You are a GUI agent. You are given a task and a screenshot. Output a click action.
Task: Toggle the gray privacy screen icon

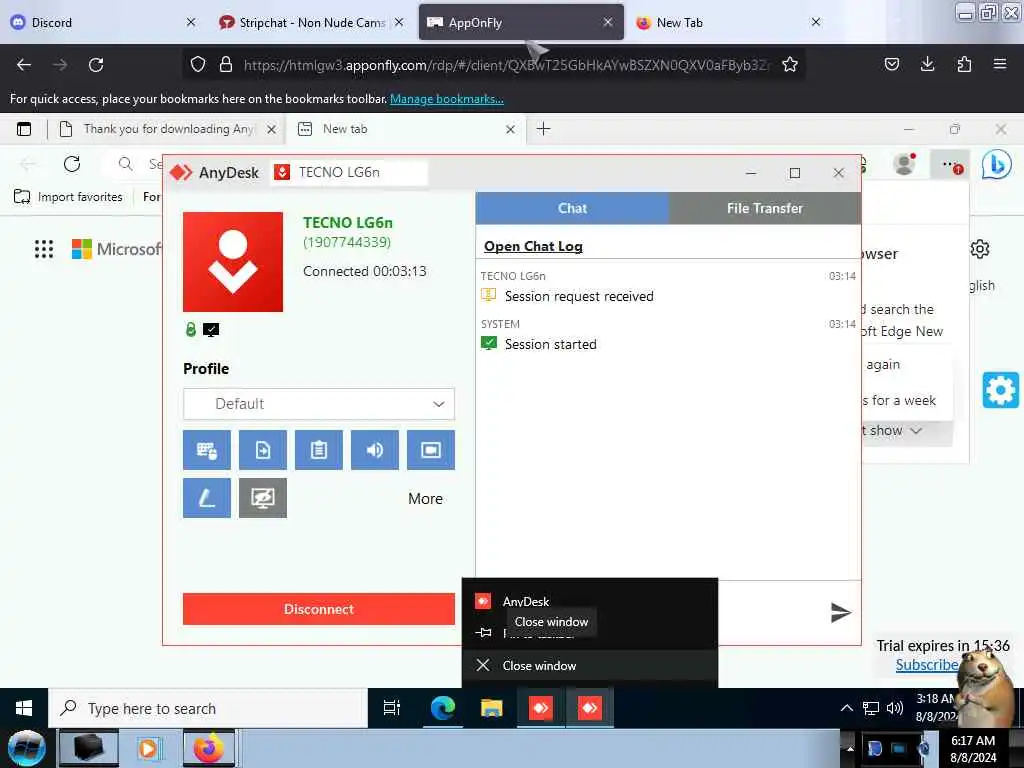tap(263, 498)
